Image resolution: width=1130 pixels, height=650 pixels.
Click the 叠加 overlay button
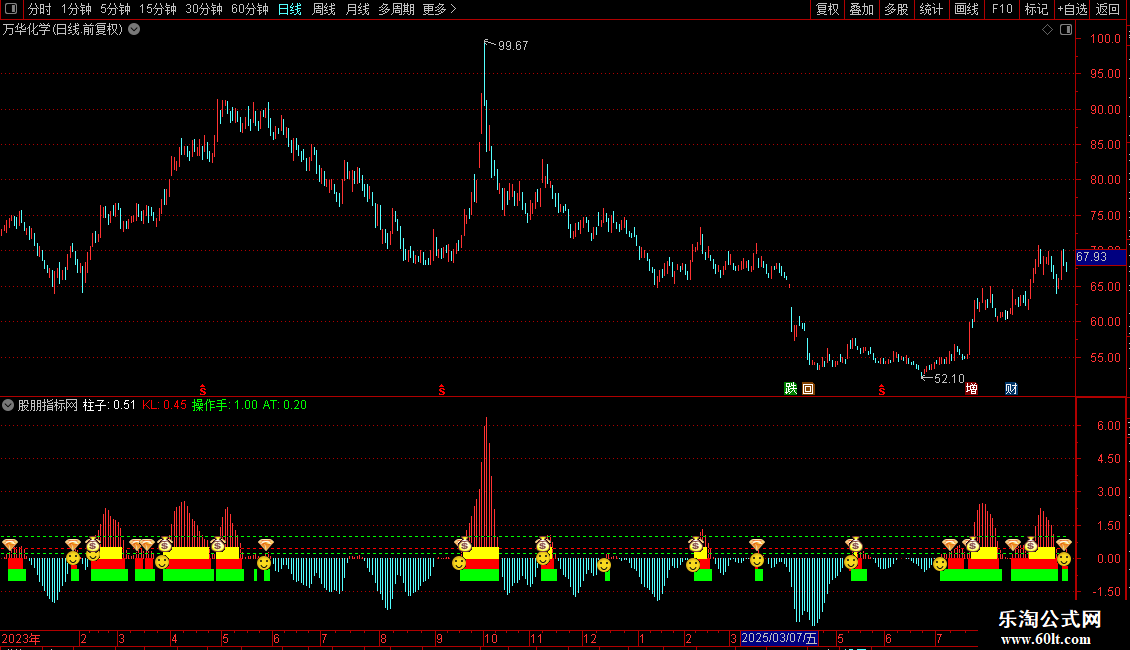pyautogui.click(x=861, y=9)
